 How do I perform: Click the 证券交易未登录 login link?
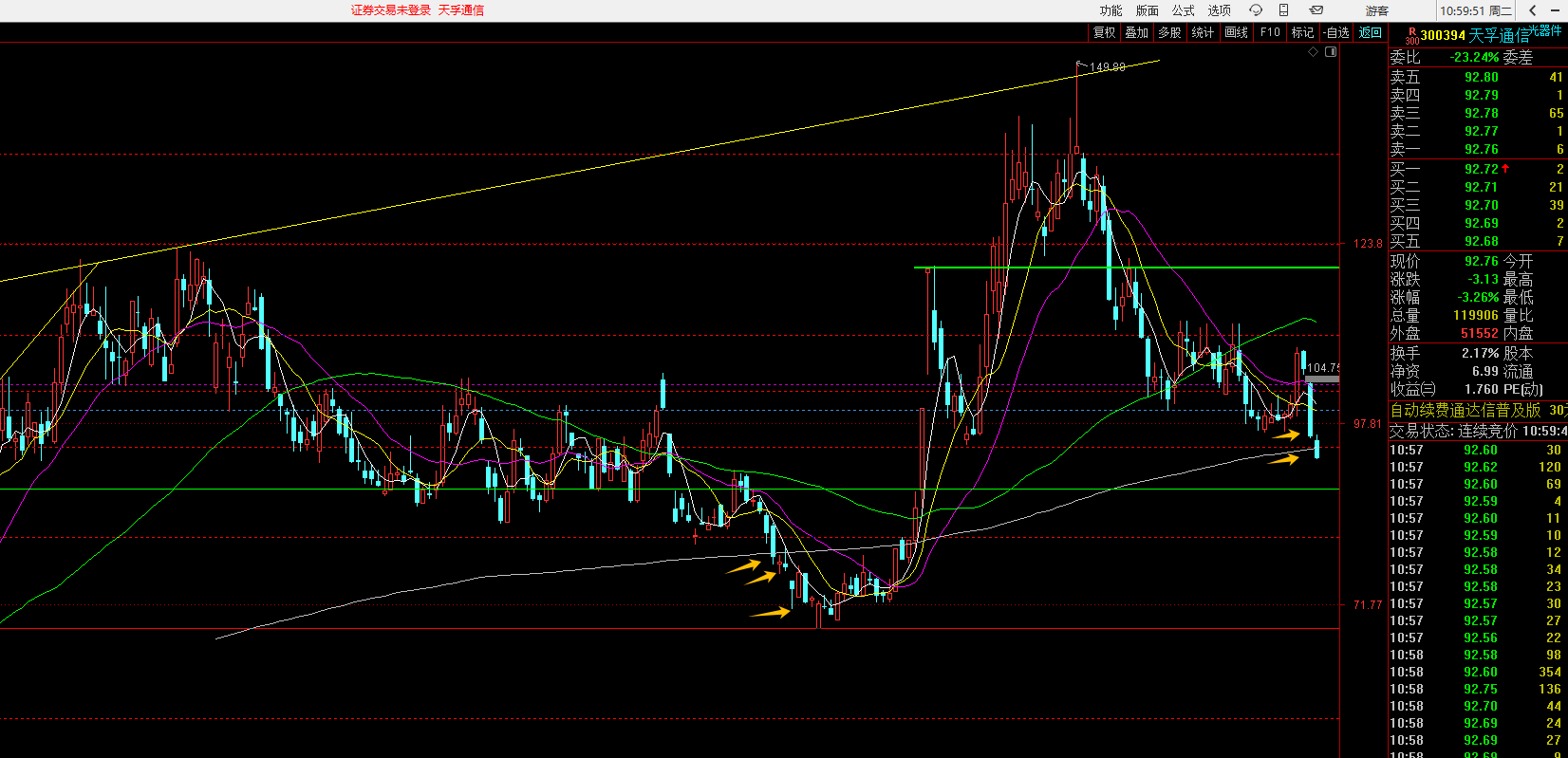(391, 10)
